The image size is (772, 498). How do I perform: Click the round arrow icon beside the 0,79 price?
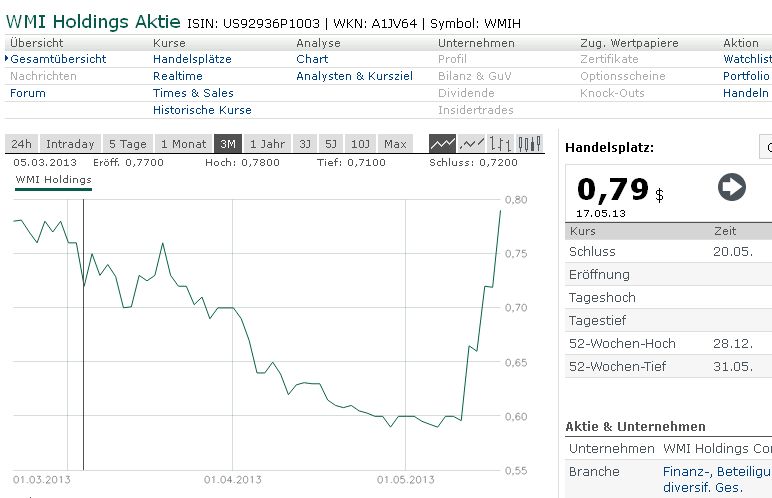[x=732, y=187]
